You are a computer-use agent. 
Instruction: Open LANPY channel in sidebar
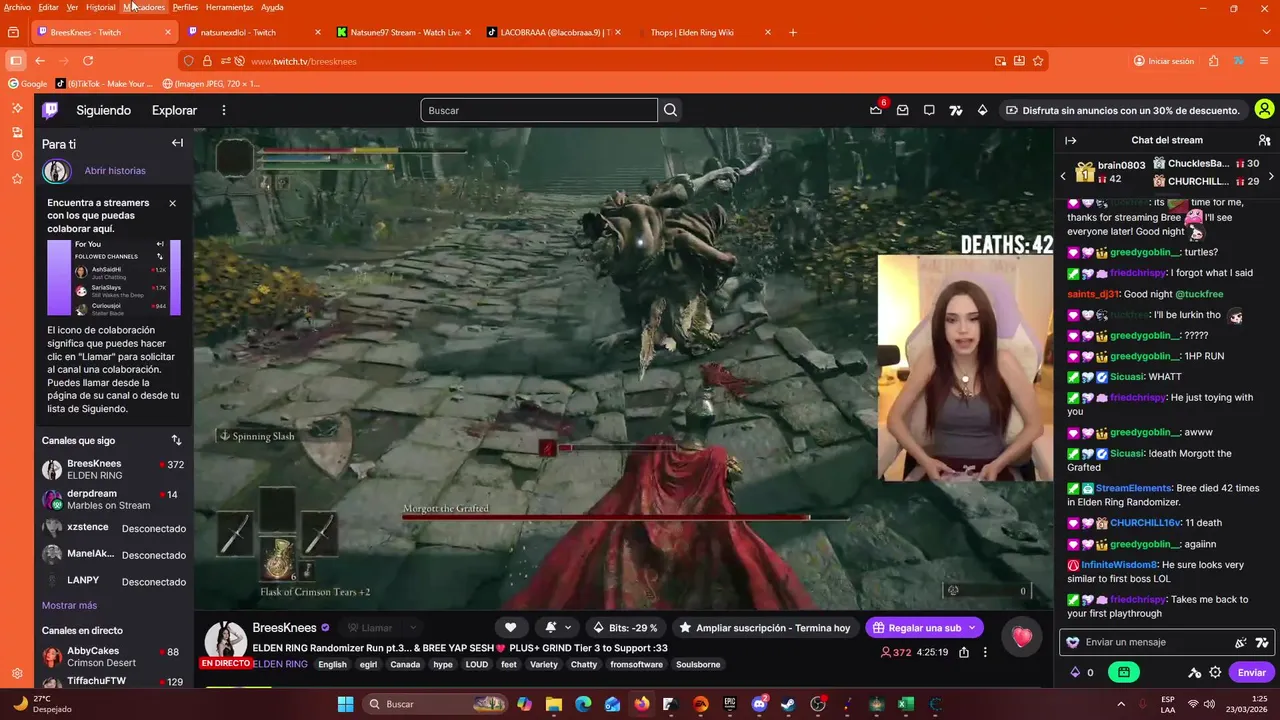click(113, 581)
